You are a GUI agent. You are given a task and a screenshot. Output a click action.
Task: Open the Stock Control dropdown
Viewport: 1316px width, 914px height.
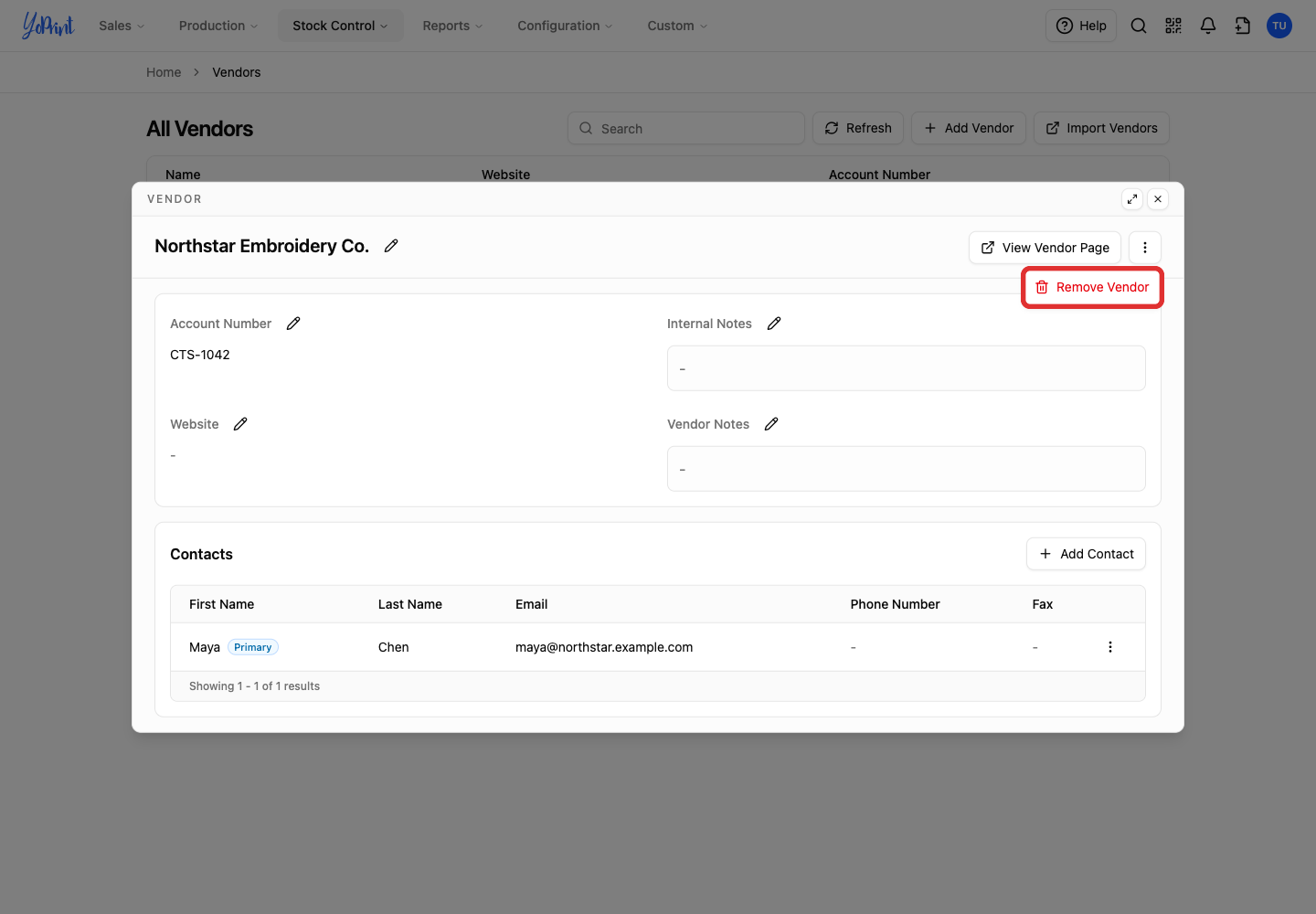(340, 26)
